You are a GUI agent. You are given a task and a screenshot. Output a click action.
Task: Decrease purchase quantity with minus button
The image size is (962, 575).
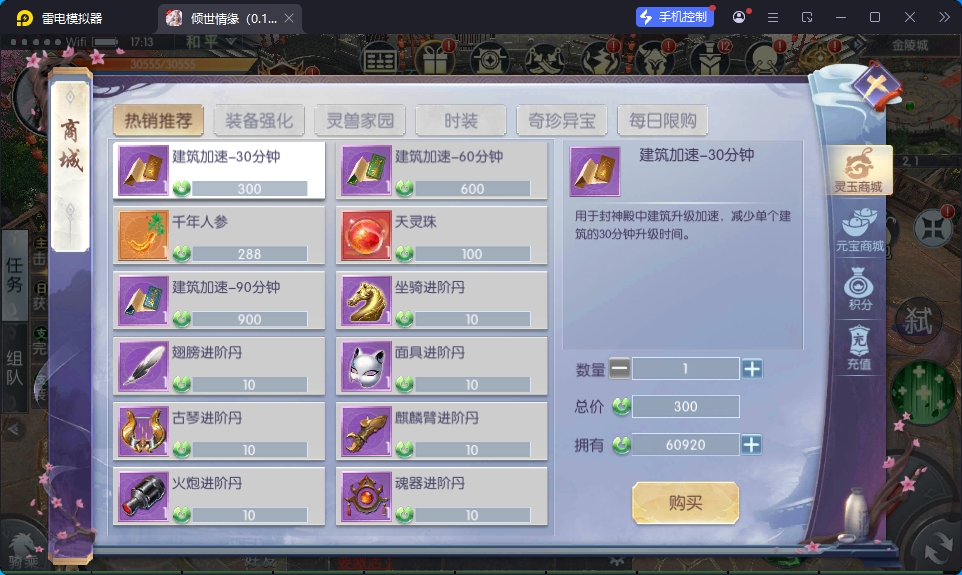619,369
